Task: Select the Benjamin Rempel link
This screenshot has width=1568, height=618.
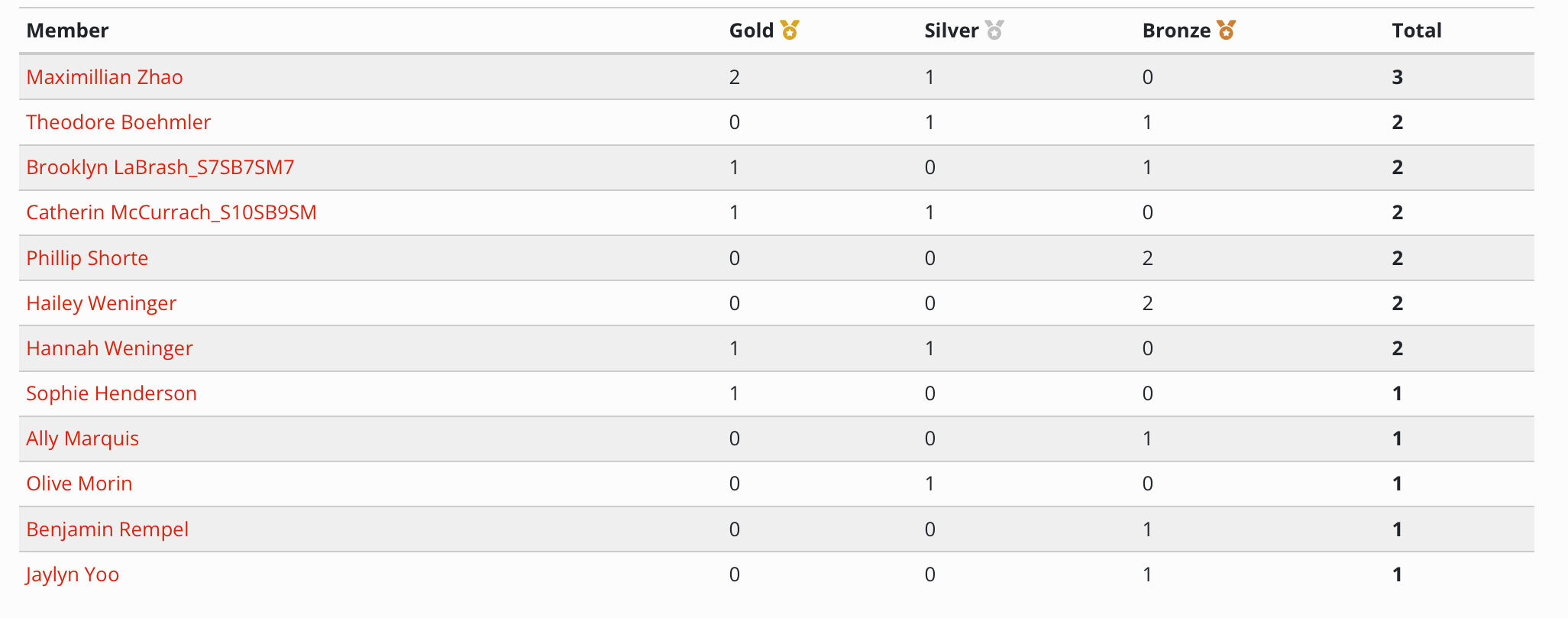Action: coord(108,529)
